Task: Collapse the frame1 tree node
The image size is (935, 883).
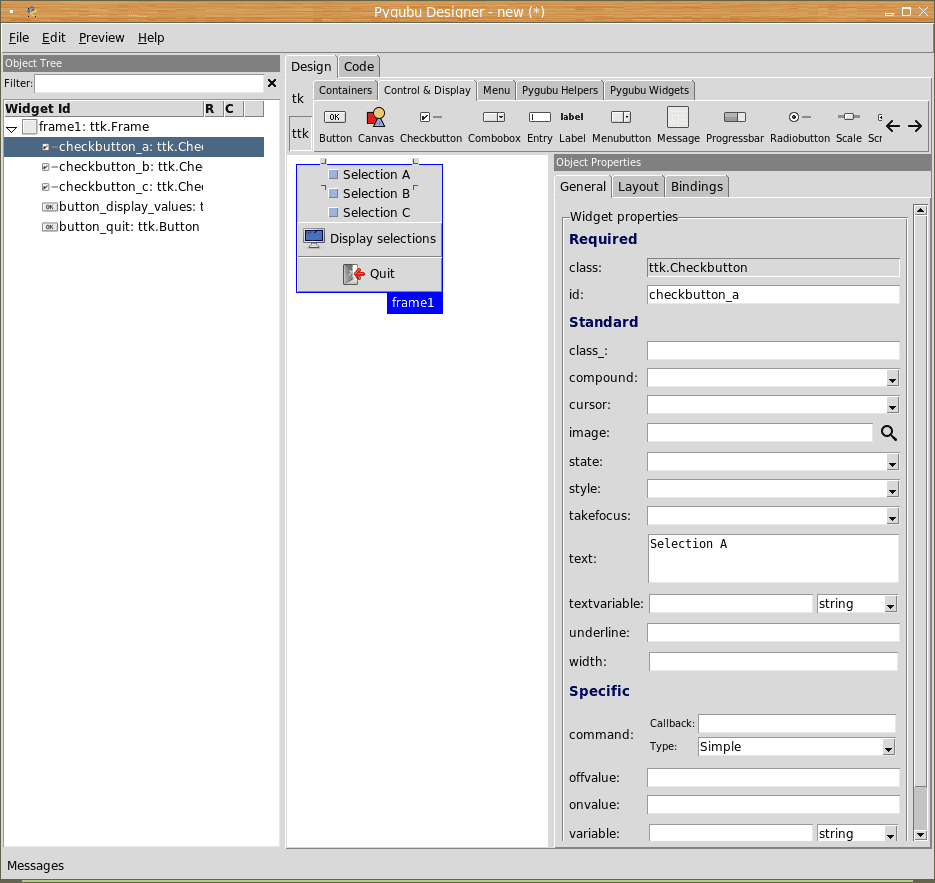Action: (12, 128)
